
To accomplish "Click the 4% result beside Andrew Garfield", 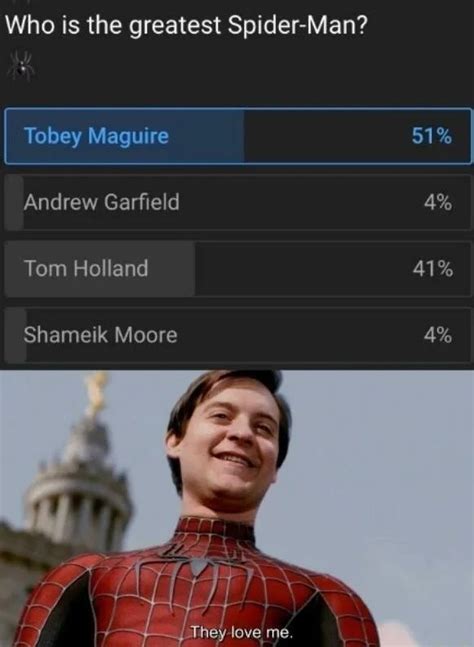I will [438, 202].
